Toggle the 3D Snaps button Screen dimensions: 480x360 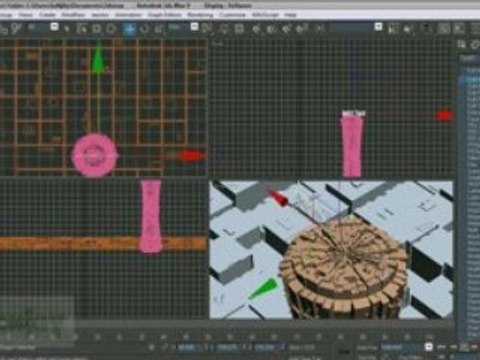tap(256, 29)
